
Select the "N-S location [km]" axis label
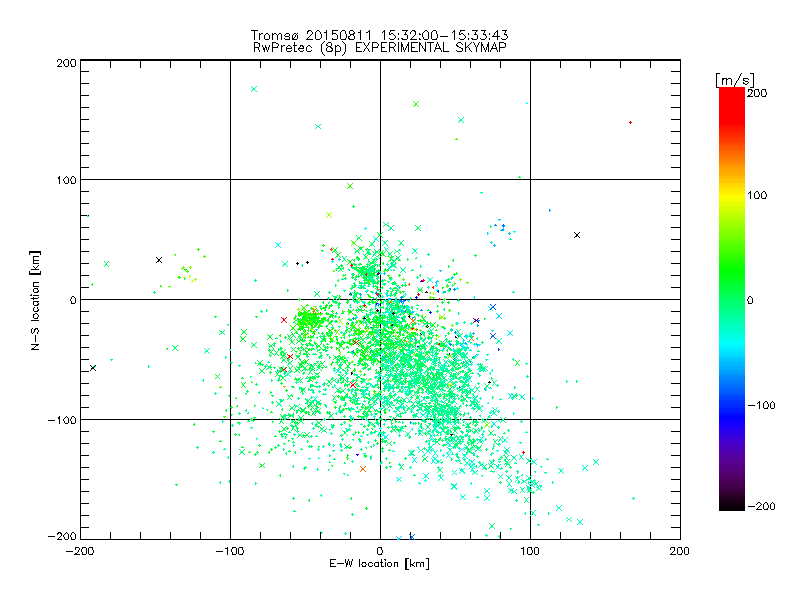pos(35,300)
